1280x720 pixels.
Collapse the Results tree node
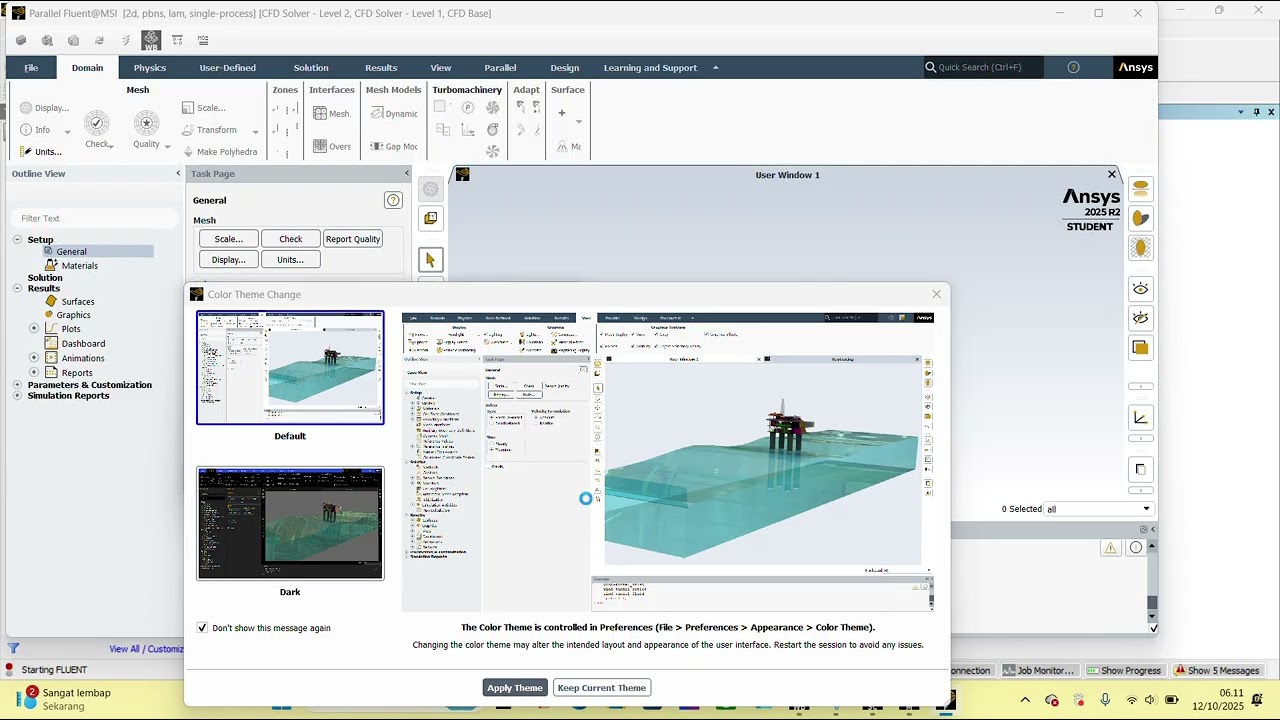point(18,288)
